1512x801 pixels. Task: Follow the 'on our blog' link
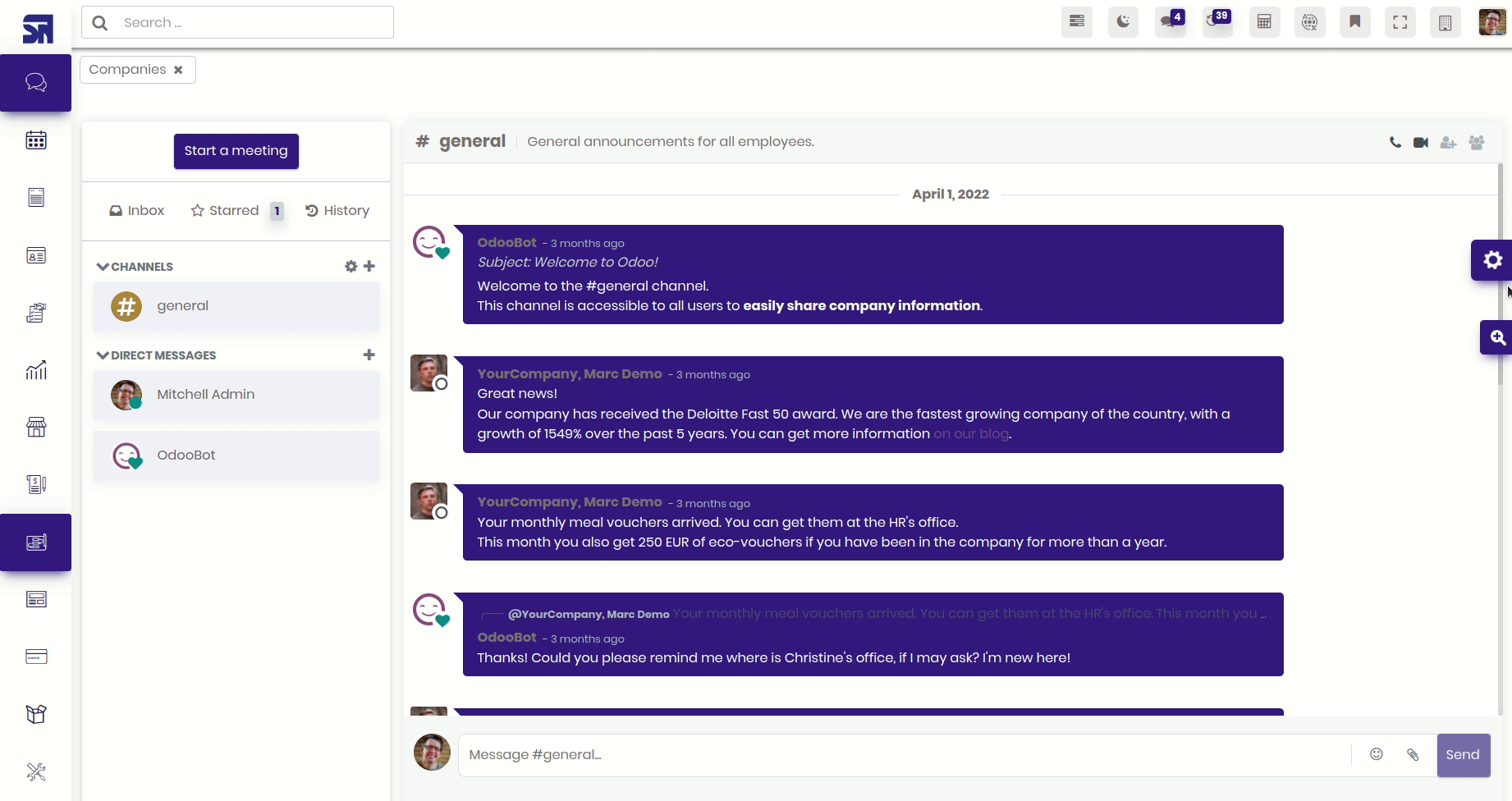[971, 434]
